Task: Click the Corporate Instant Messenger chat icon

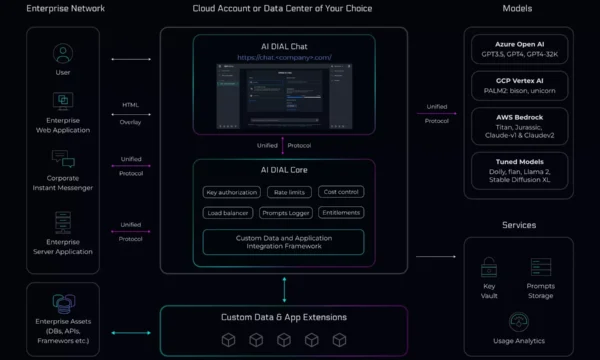Action: (x=63, y=159)
